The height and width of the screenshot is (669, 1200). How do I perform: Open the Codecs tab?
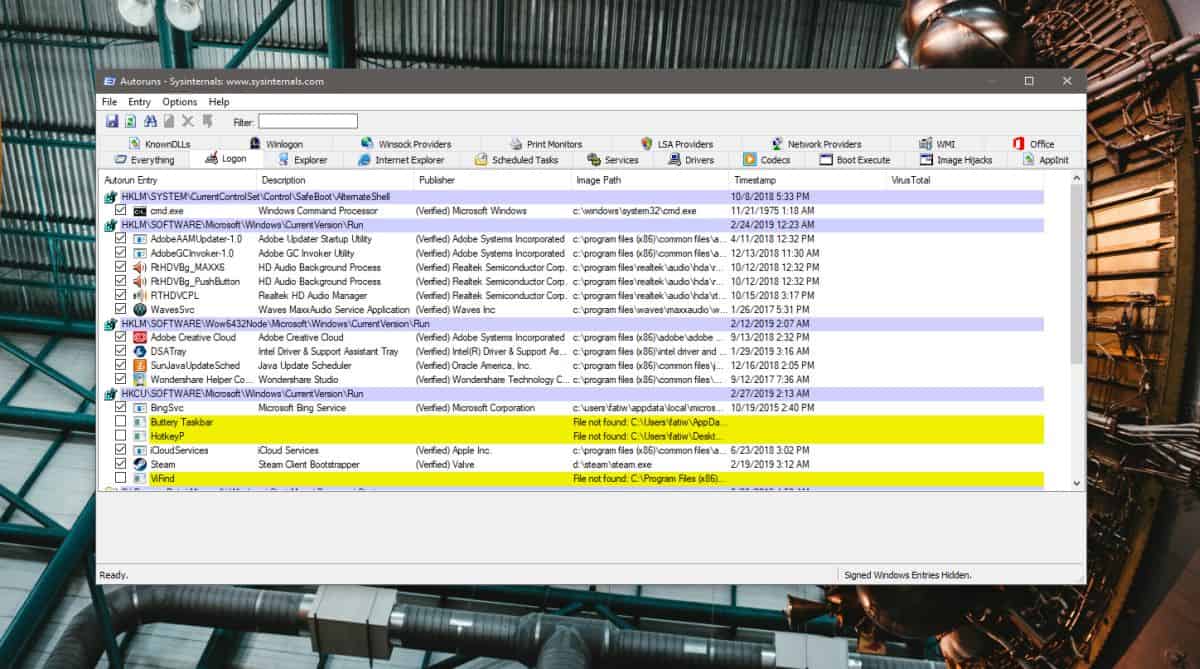click(x=767, y=160)
